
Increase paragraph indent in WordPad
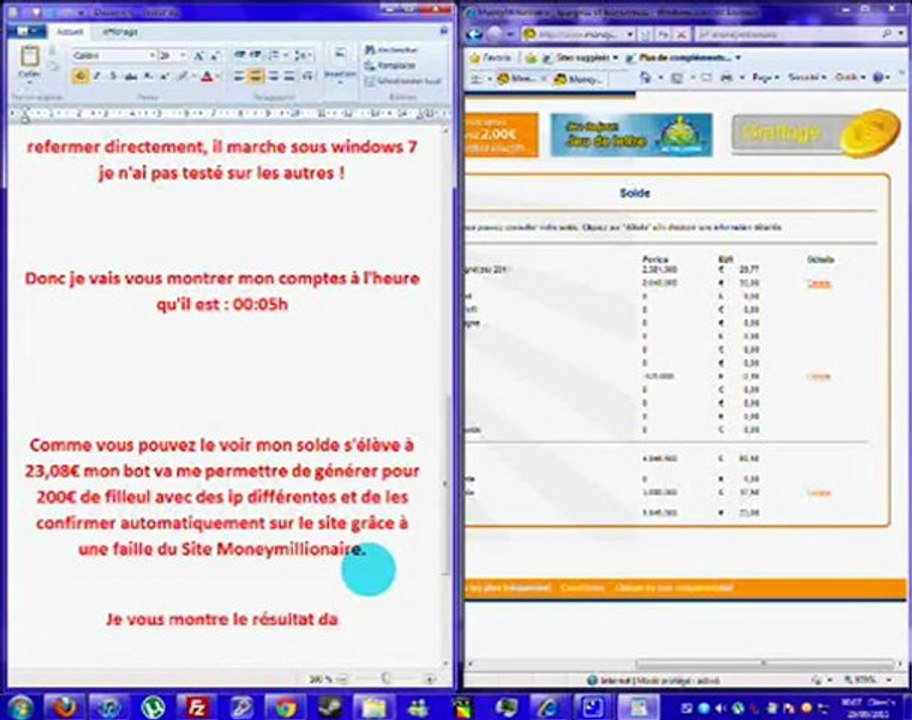(x=256, y=55)
